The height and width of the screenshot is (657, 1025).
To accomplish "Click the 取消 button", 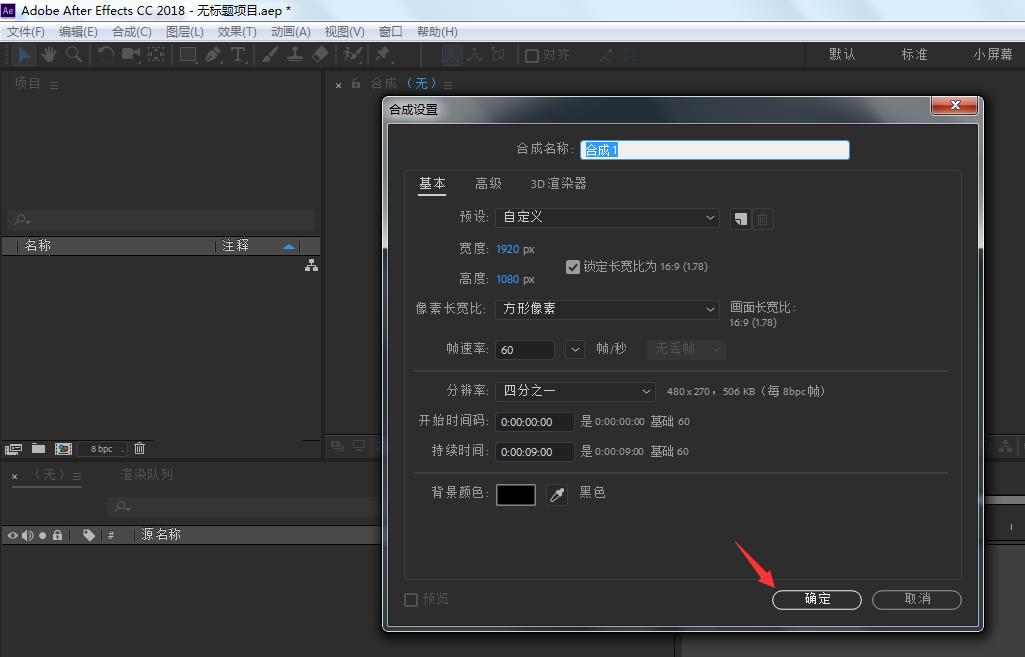I will click(916, 599).
